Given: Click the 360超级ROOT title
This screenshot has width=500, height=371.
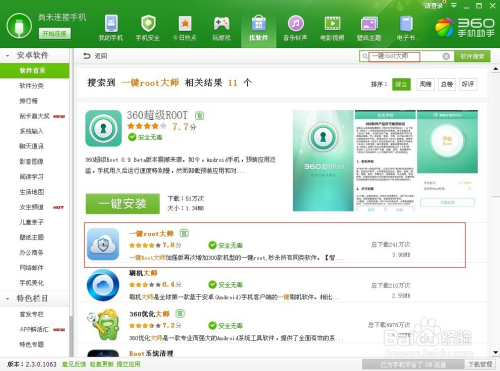Looking at the screenshot, I should [157, 115].
